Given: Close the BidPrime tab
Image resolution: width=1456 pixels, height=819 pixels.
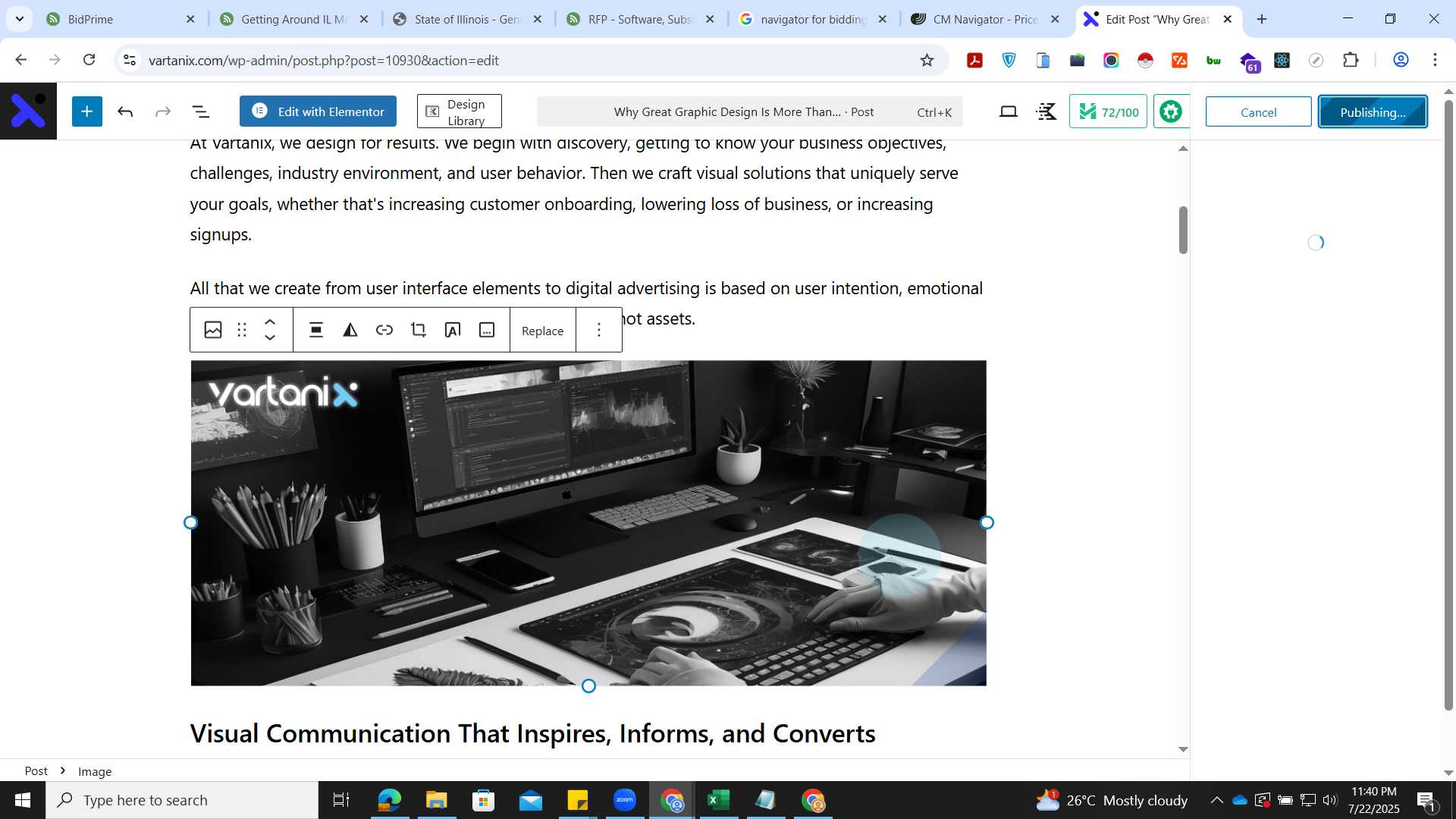Looking at the screenshot, I should coord(190,19).
